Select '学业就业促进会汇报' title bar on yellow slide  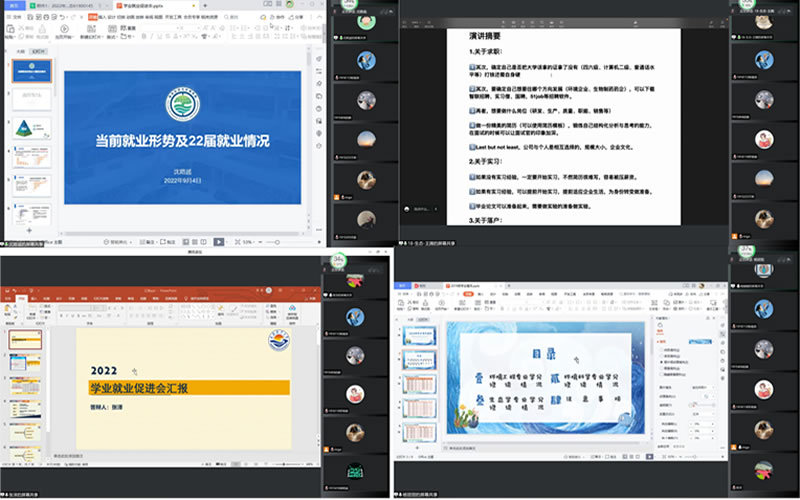188,386
